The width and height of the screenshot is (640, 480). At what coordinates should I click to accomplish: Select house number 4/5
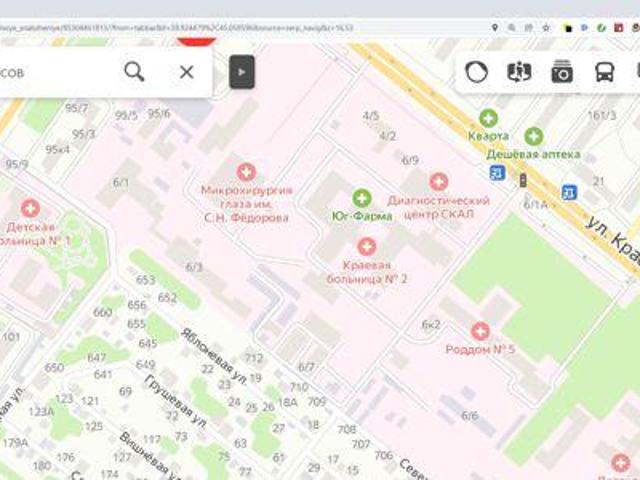371,116
